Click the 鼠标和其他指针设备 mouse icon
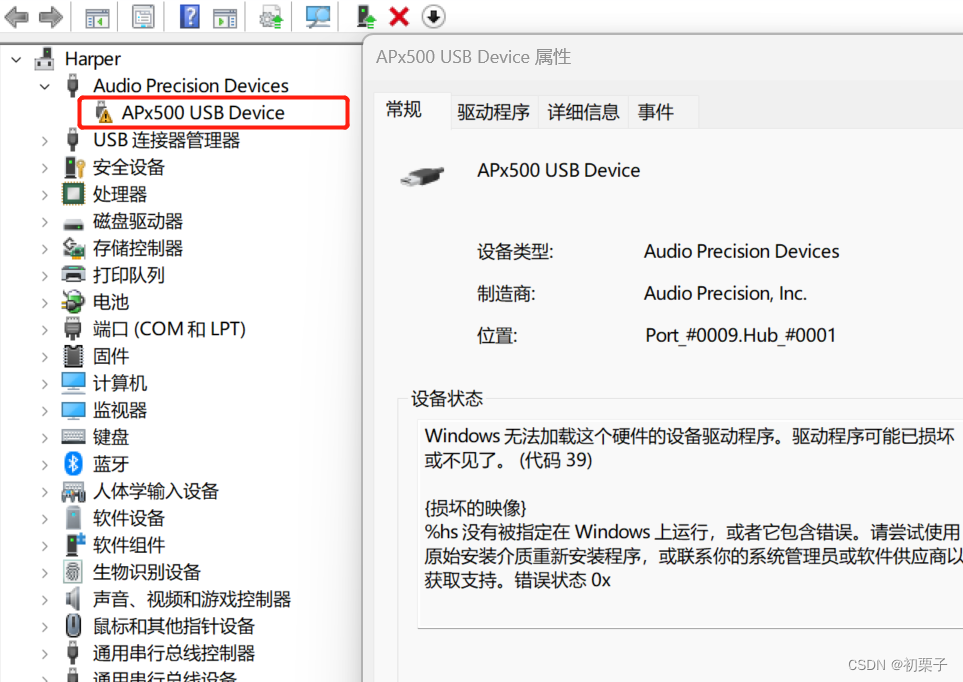This screenshot has width=963, height=682. click(73, 626)
